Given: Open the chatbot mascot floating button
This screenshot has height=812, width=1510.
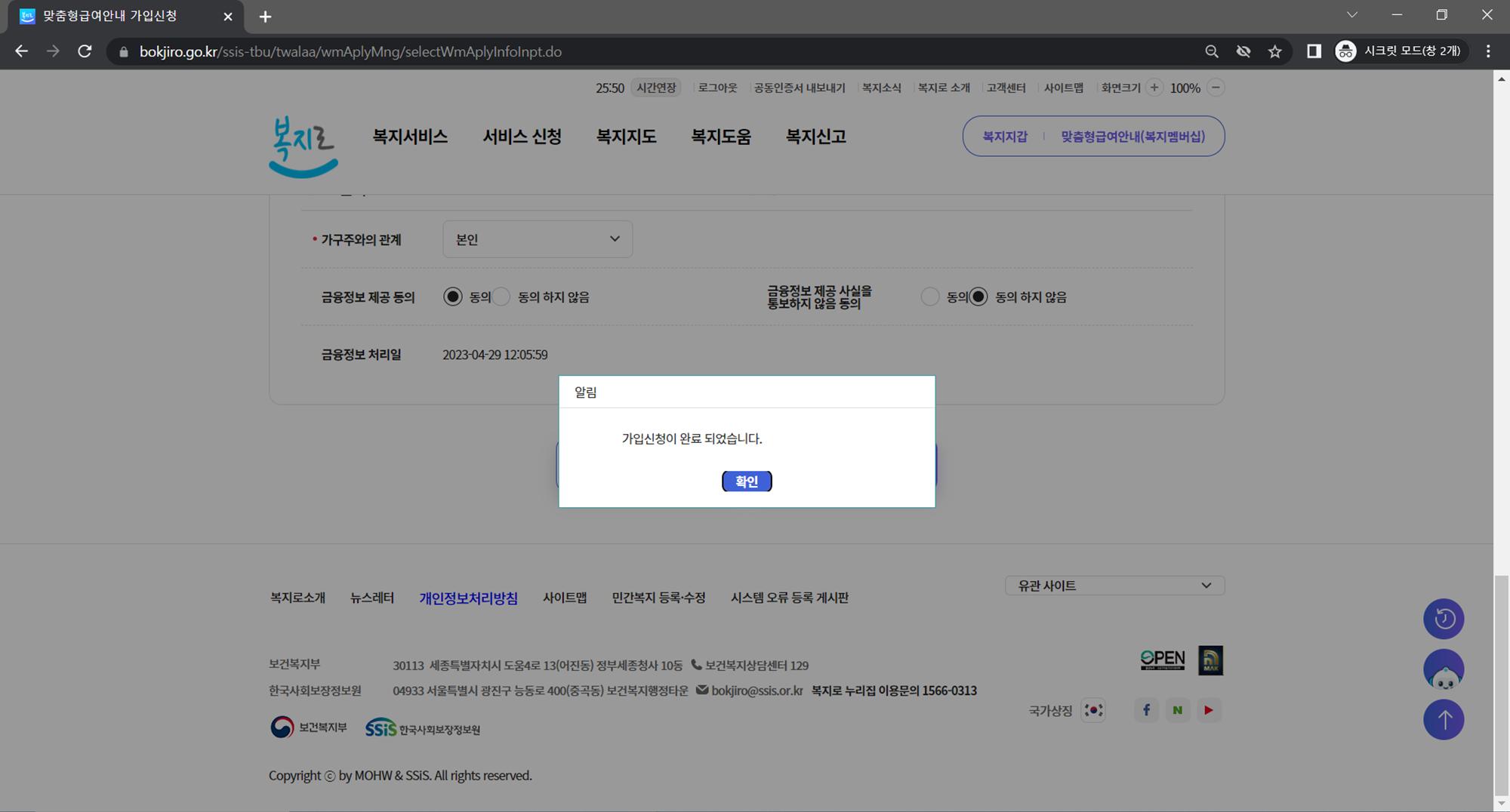Looking at the screenshot, I should (x=1444, y=669).
